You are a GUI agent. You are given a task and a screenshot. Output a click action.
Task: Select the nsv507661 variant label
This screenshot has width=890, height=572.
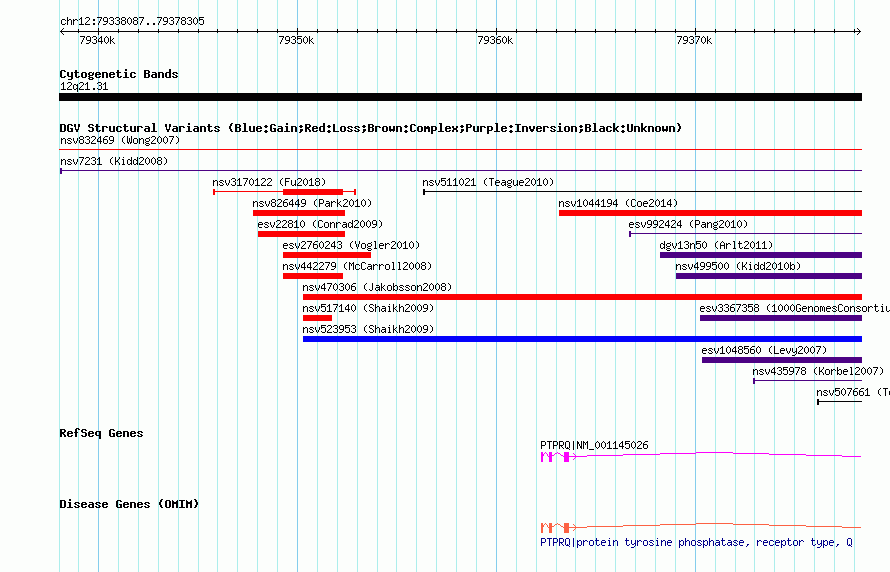click(853, 392)
